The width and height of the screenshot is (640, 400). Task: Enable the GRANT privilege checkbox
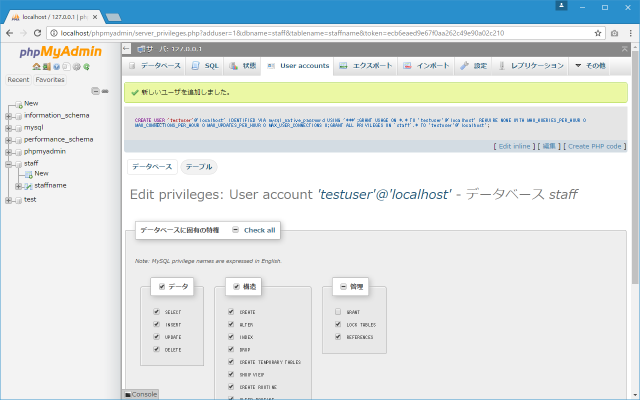pos(338,311)
